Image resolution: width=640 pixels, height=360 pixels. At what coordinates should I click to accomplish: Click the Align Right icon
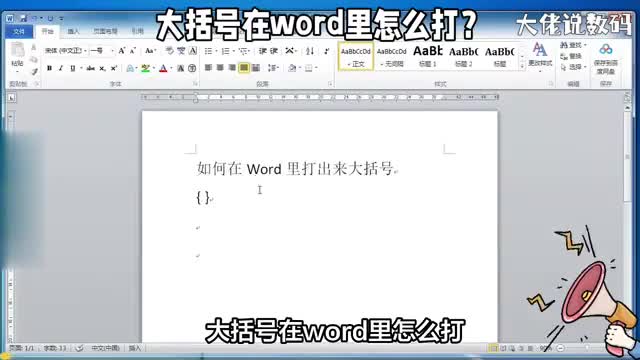click(232, 68)
